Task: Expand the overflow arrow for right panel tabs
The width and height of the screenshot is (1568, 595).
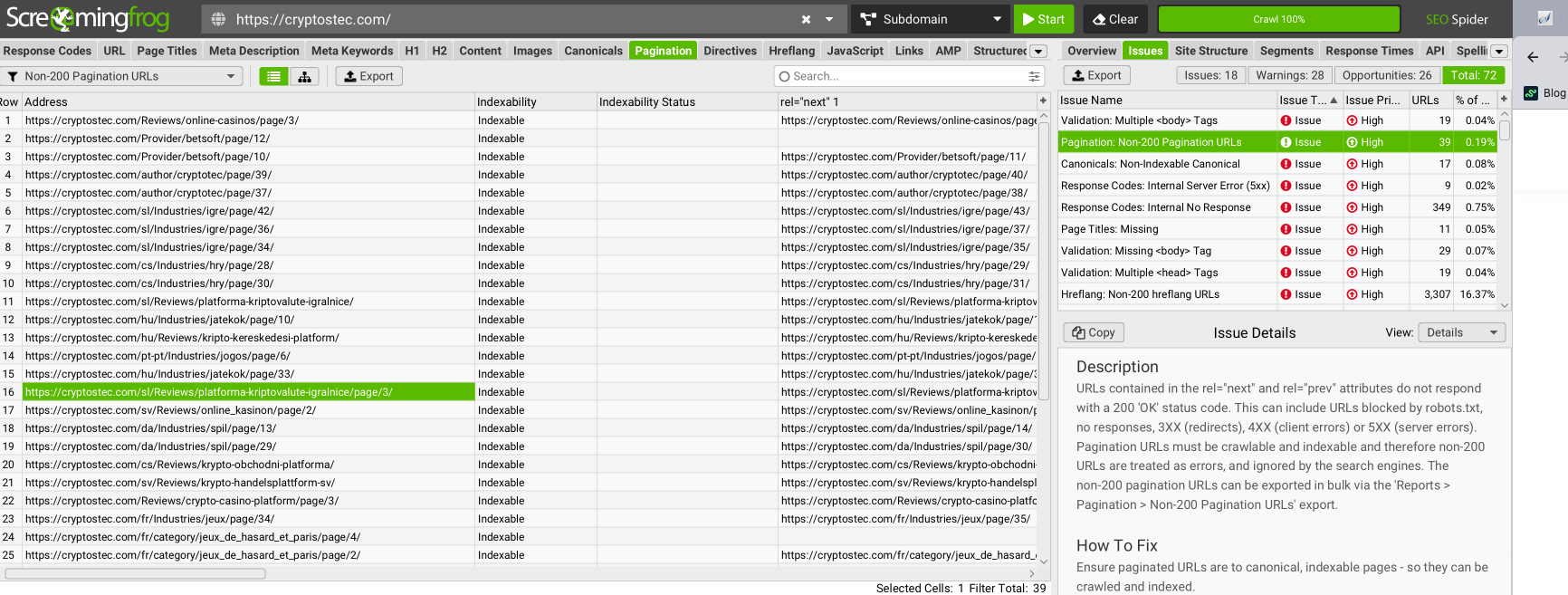Action: coord(1499,52)
